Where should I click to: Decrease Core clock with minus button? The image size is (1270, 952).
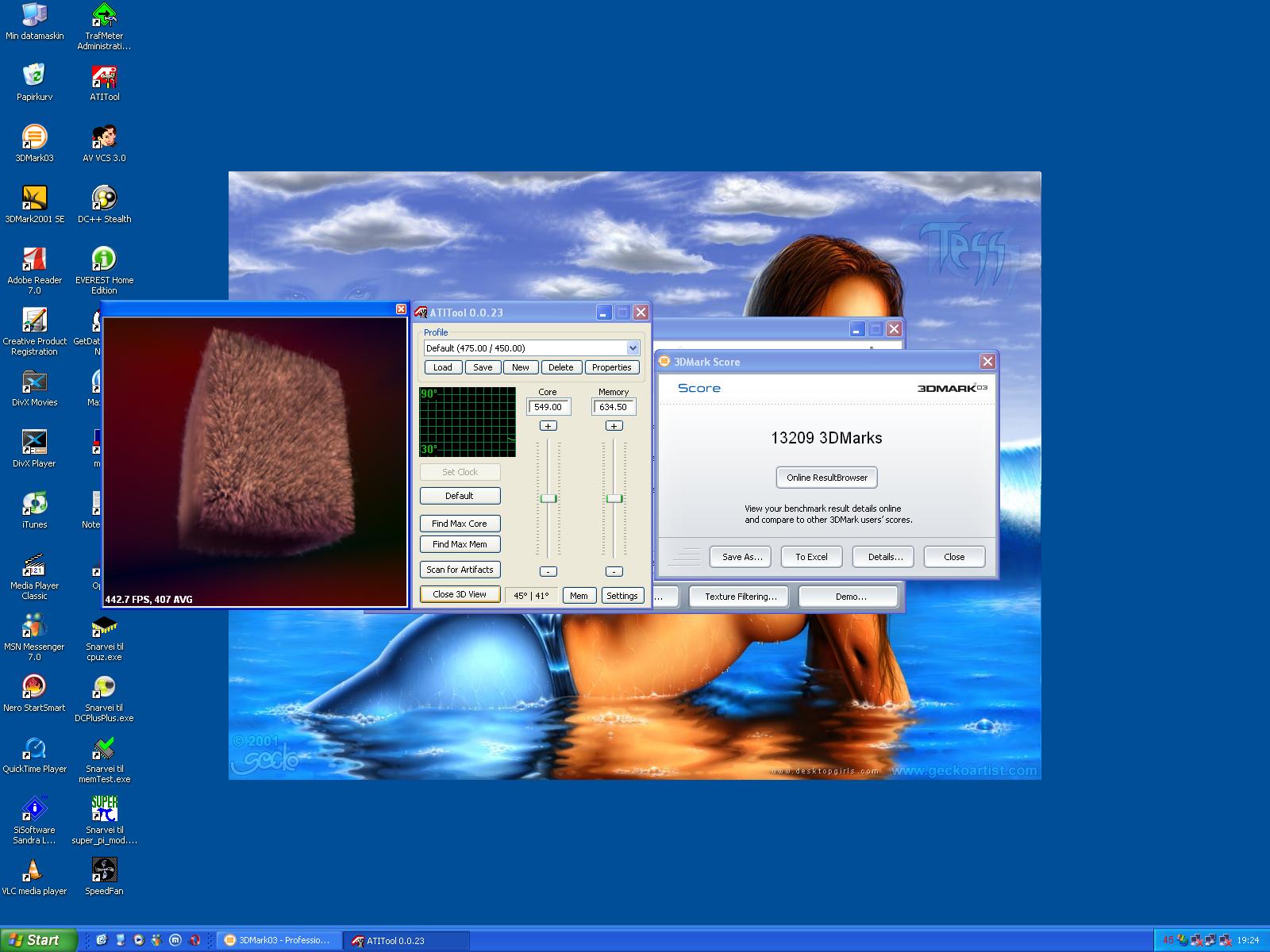tap(548, 571)
